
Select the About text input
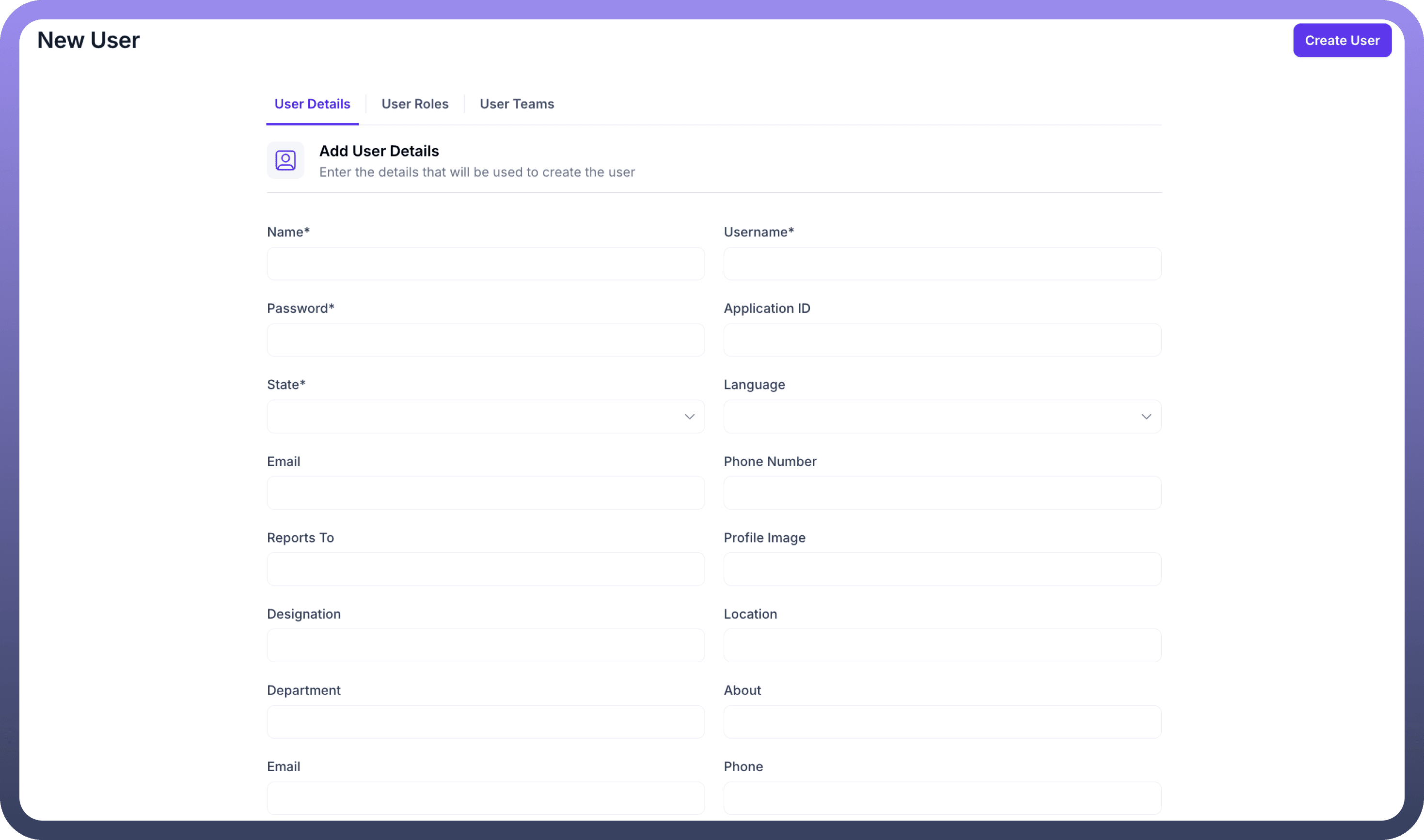click(x=942, y=722)
